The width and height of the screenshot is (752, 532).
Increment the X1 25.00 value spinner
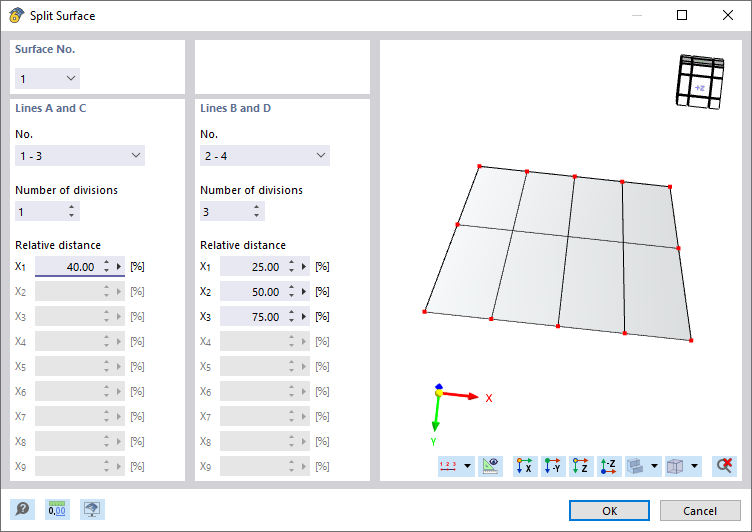[x=292, y=263]
